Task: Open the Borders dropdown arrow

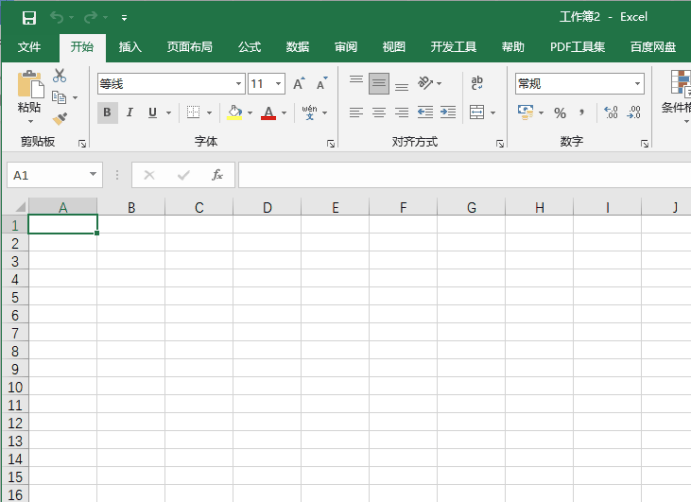Action: coord(209,113)
